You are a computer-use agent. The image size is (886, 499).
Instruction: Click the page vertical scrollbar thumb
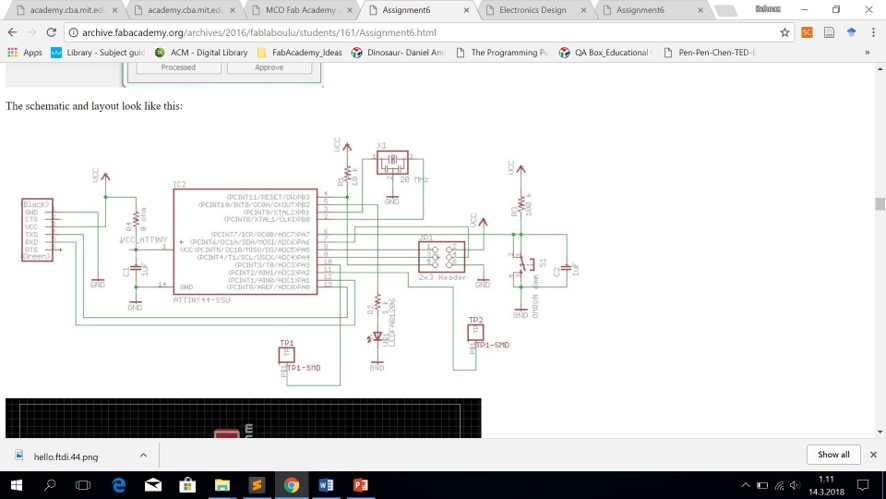[880, 204]
